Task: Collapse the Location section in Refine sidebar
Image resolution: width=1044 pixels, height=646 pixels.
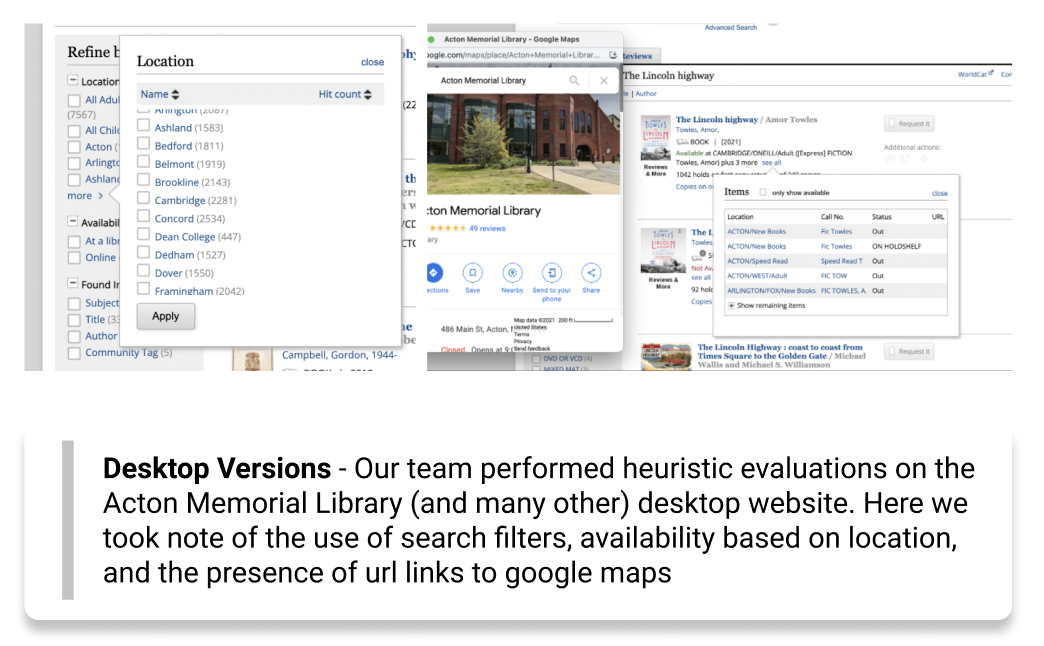Action: point(73,81)
